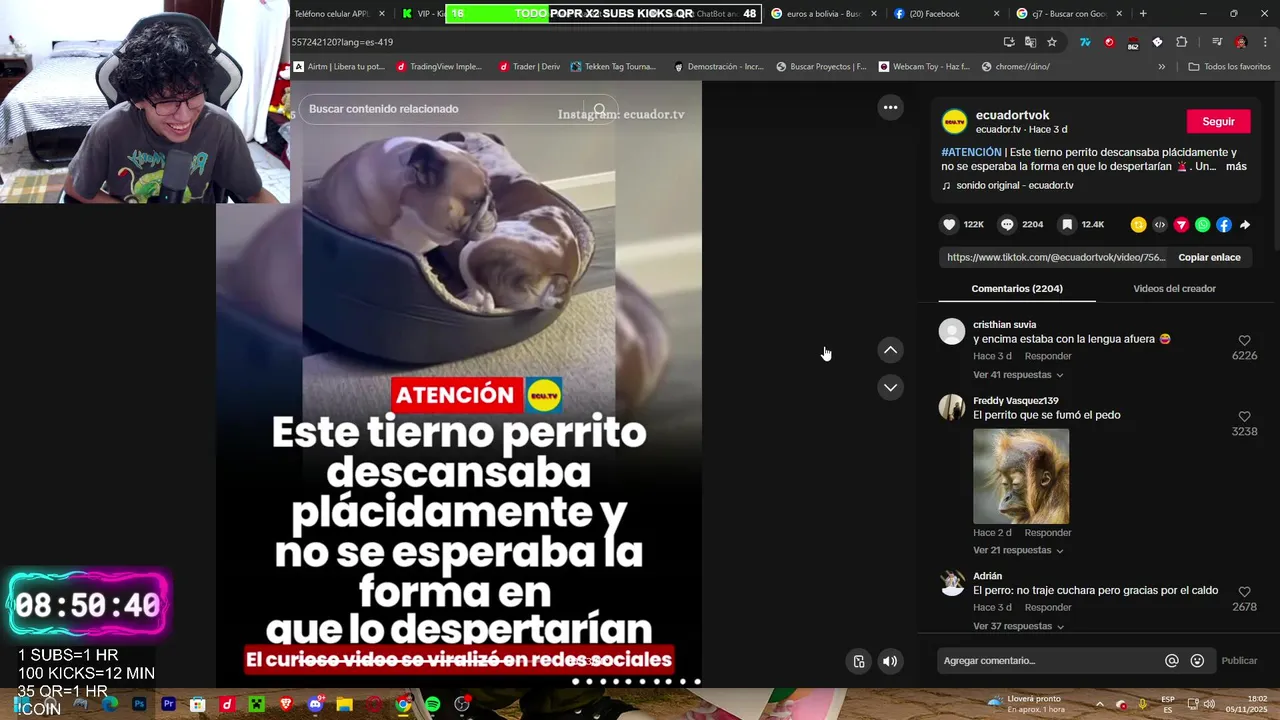Open the embed code icon
1280x720 pixels.
pos(1160,225)
